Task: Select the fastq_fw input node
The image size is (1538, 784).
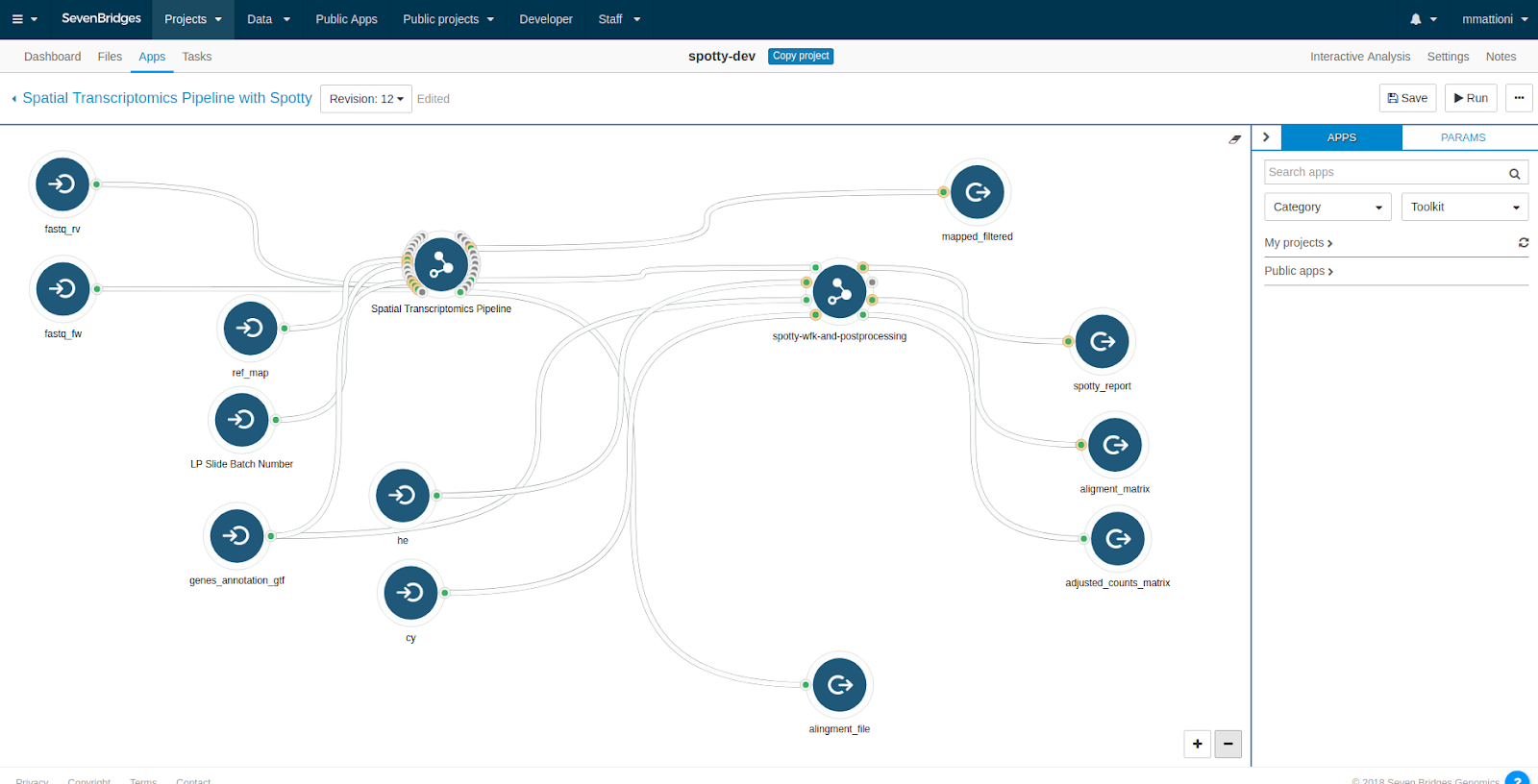Action: pyautogui.click(x=62, y=289)
